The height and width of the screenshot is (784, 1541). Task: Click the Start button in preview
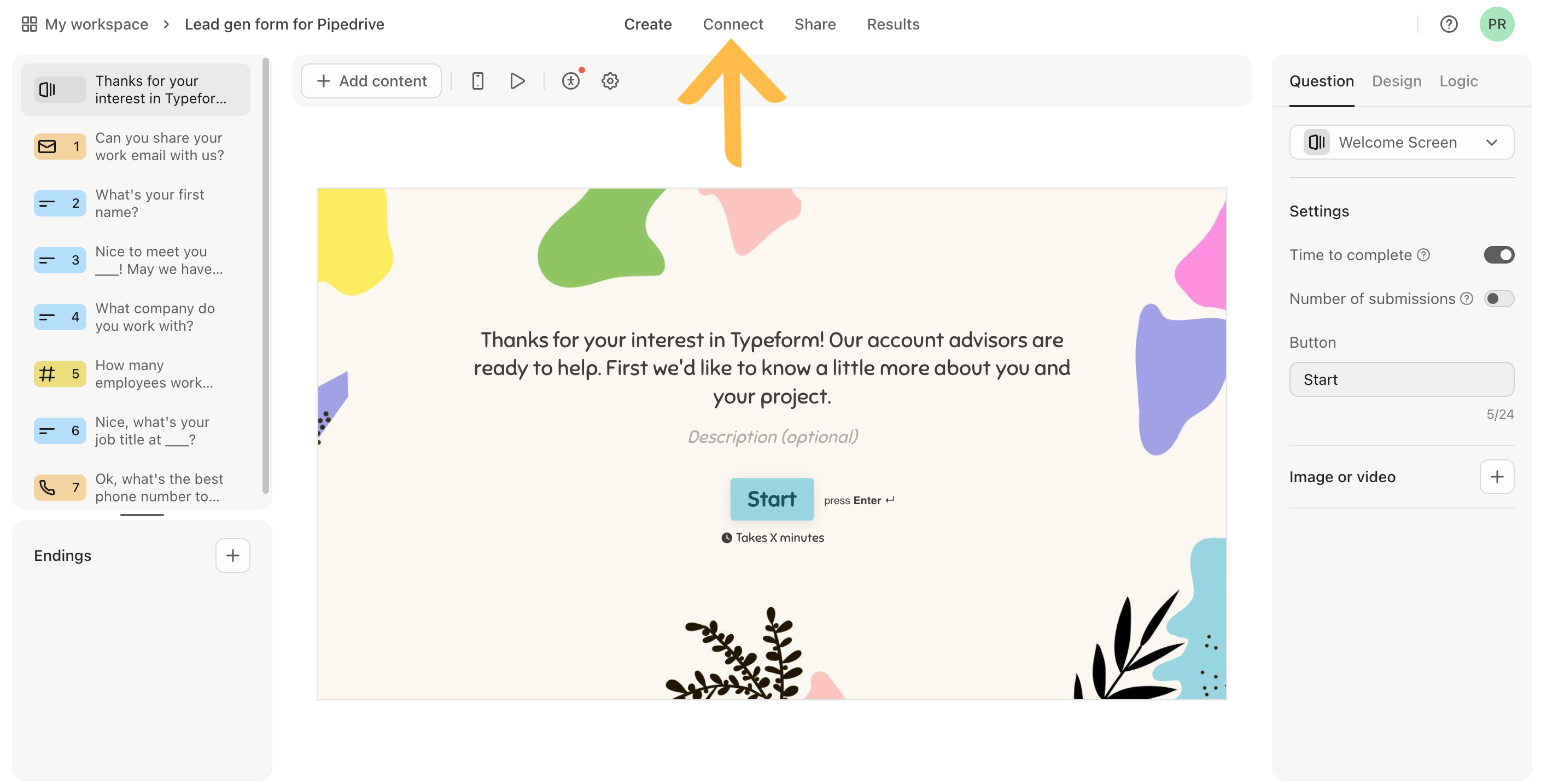coord(772,499)
